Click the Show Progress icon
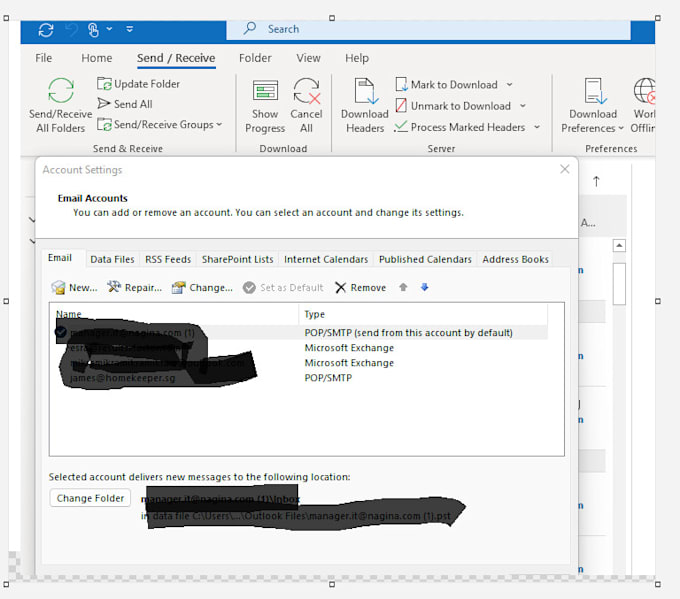Viewport: 680px width, 599px height. 265,90
